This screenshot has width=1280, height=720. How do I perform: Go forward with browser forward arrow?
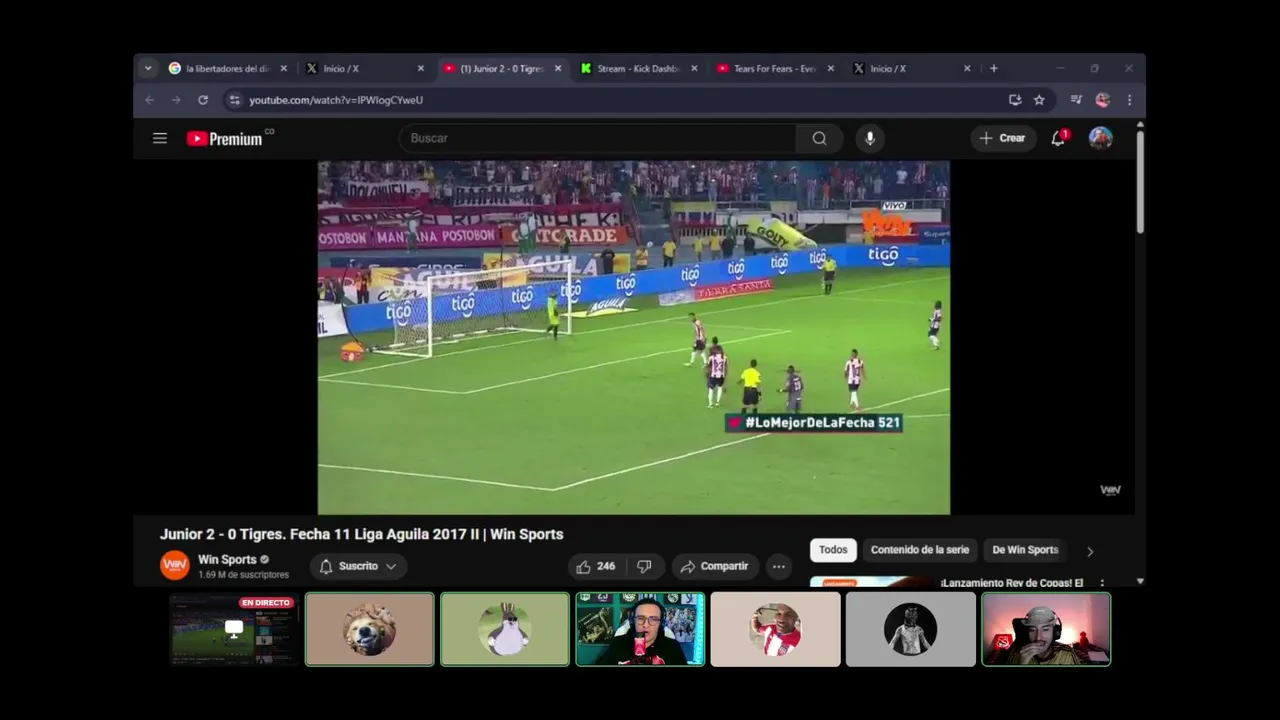click(176, 100)
